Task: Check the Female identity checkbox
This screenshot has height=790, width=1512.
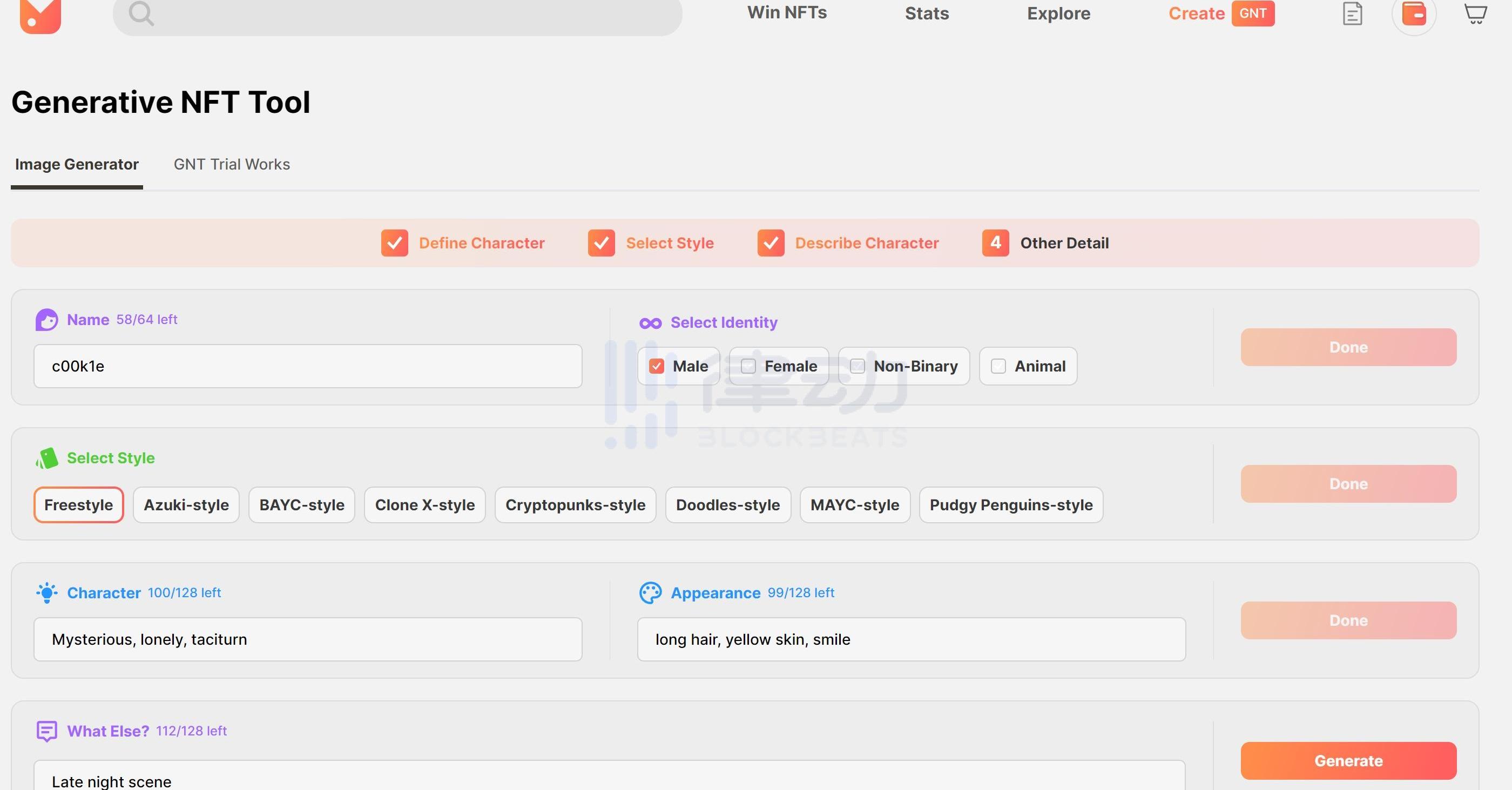Action: pos(748,366)
